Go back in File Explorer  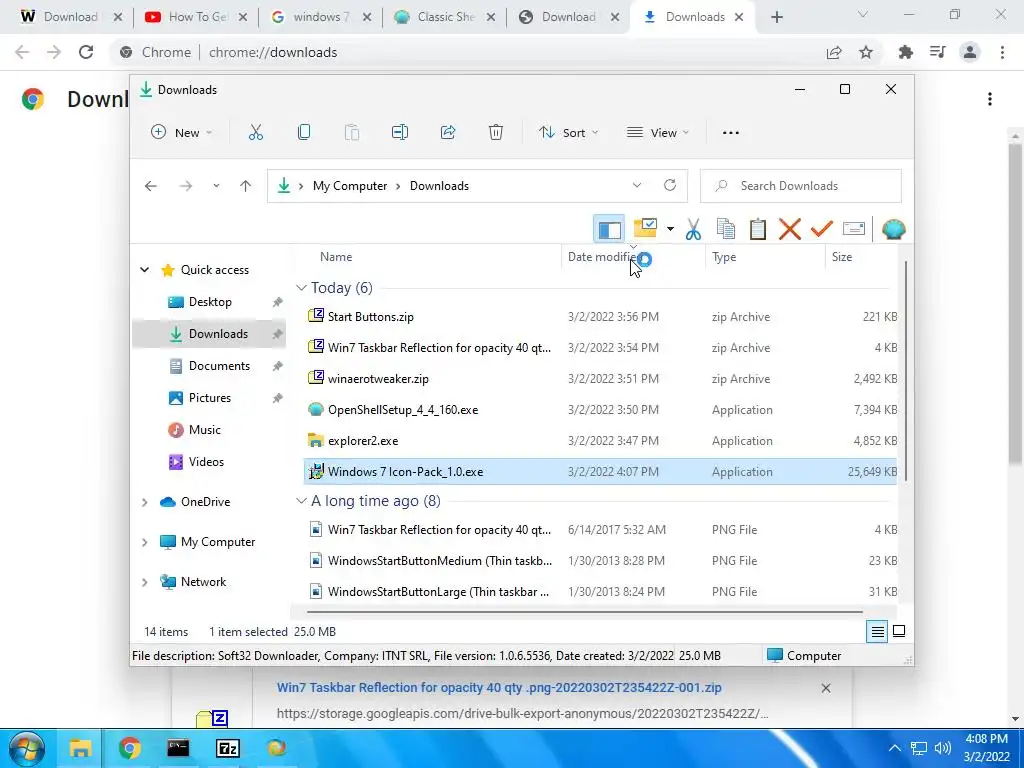click(151, 186)
